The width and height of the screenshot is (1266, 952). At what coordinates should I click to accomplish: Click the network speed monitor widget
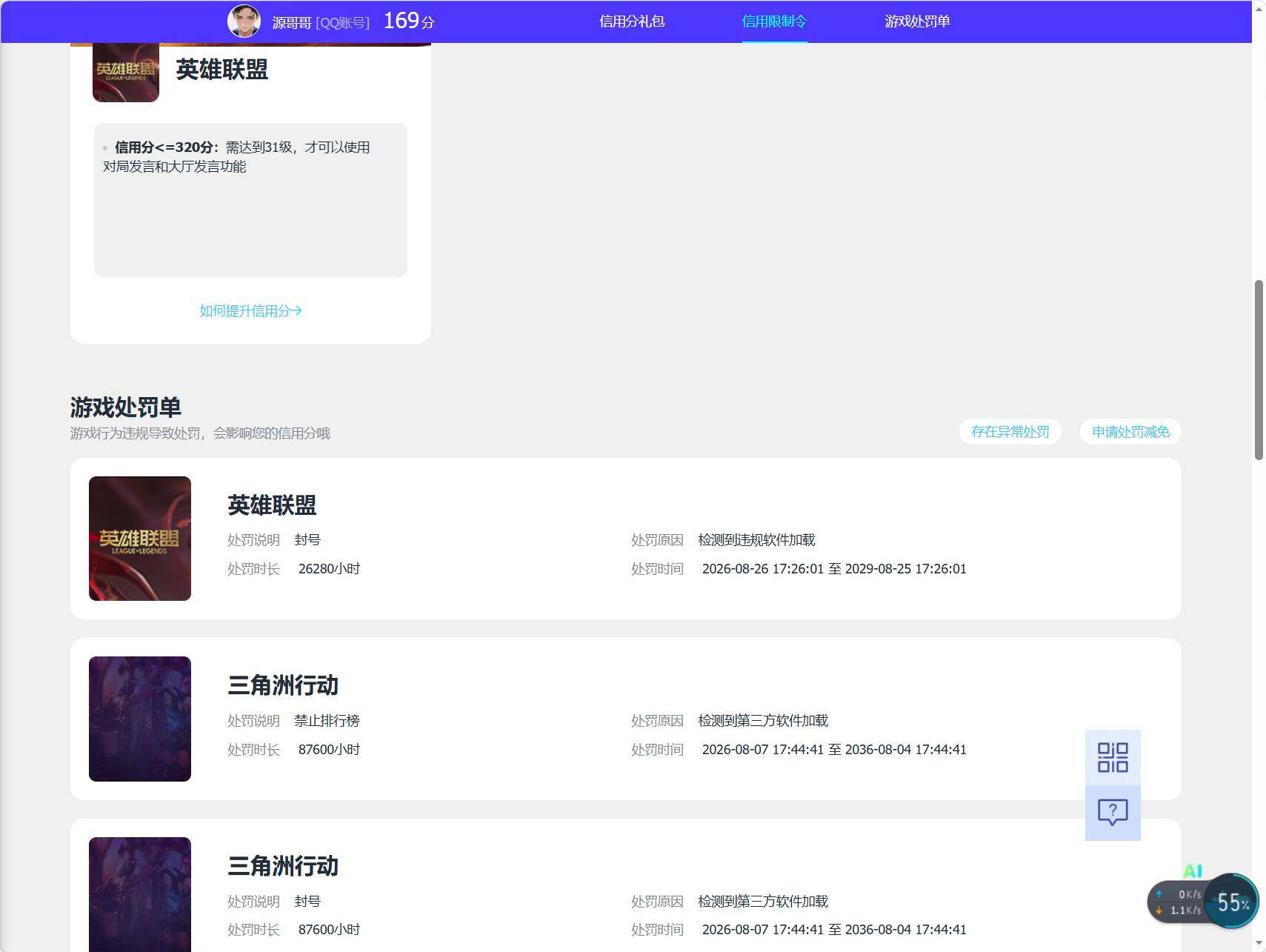pos(1178,902)
